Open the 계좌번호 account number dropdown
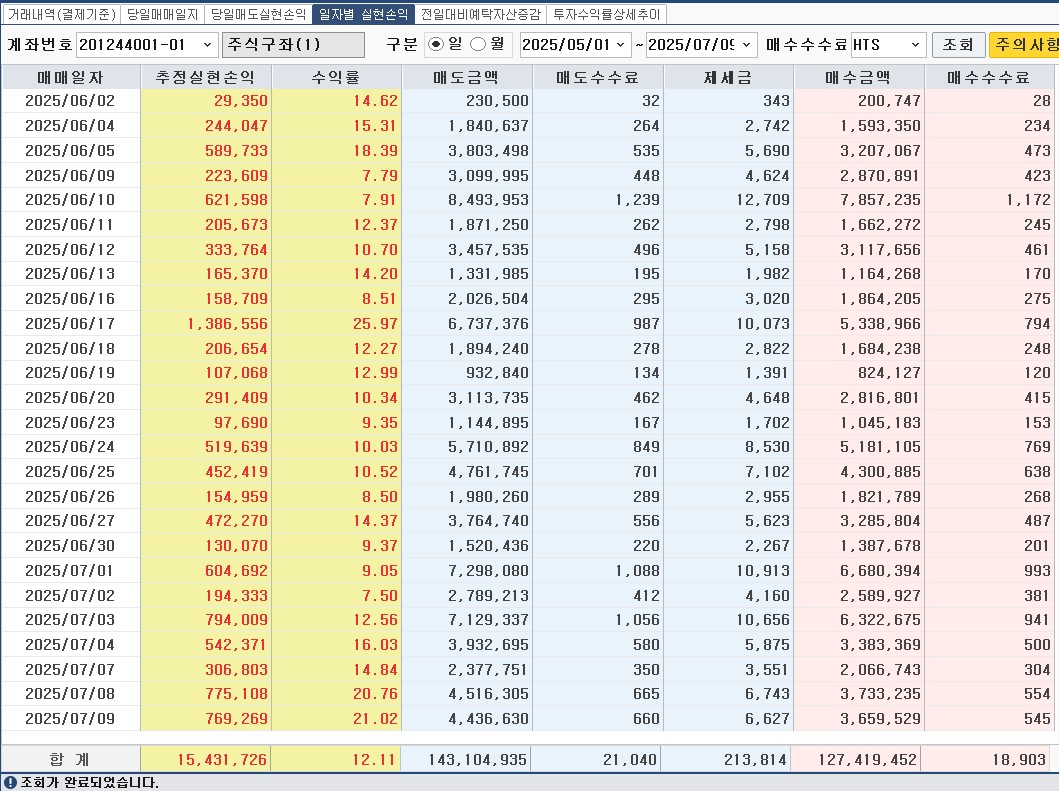Screen dimensions: 1059x791 (x=207, y=45)
